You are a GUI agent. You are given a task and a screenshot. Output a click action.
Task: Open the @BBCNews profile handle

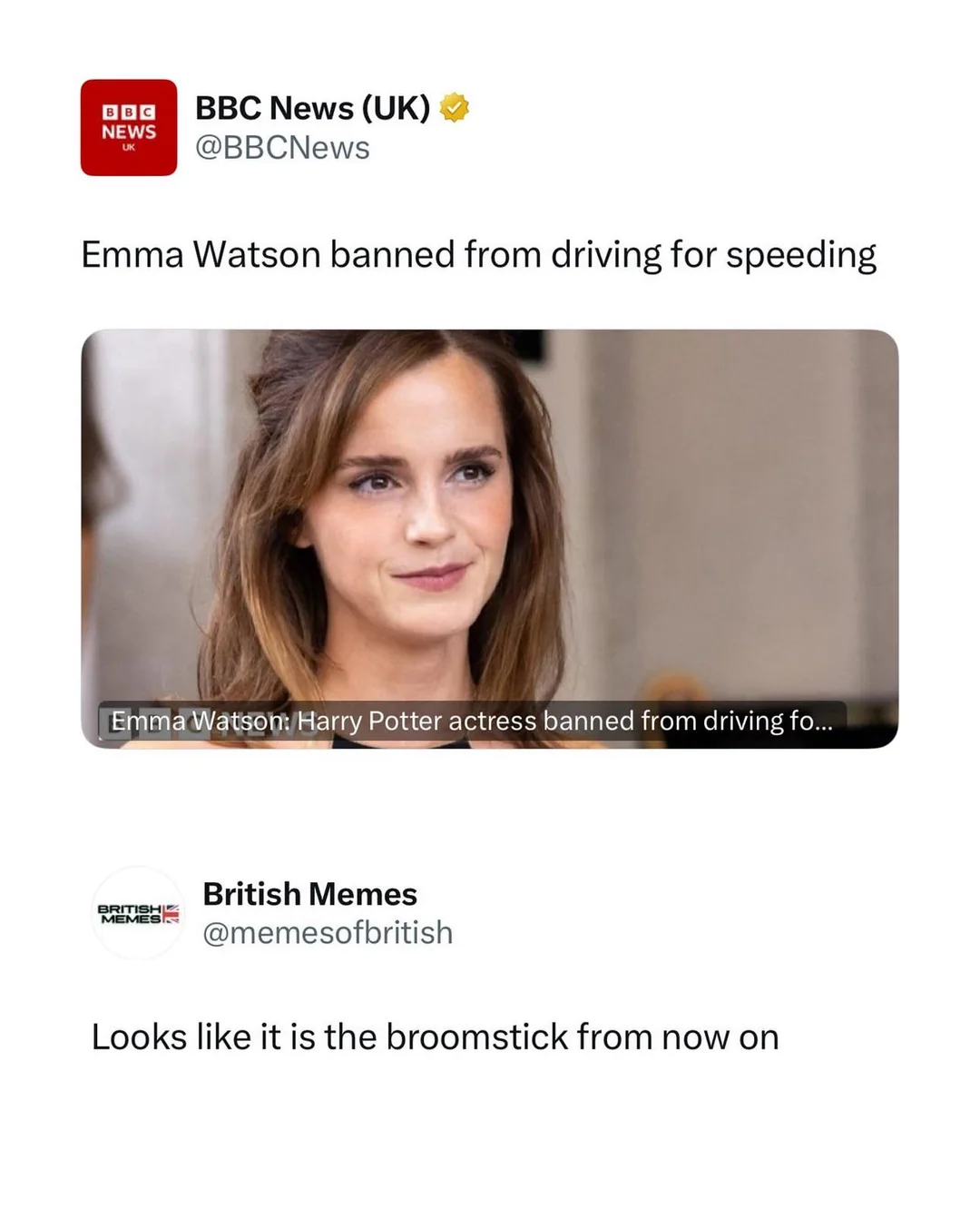(281, 147)
